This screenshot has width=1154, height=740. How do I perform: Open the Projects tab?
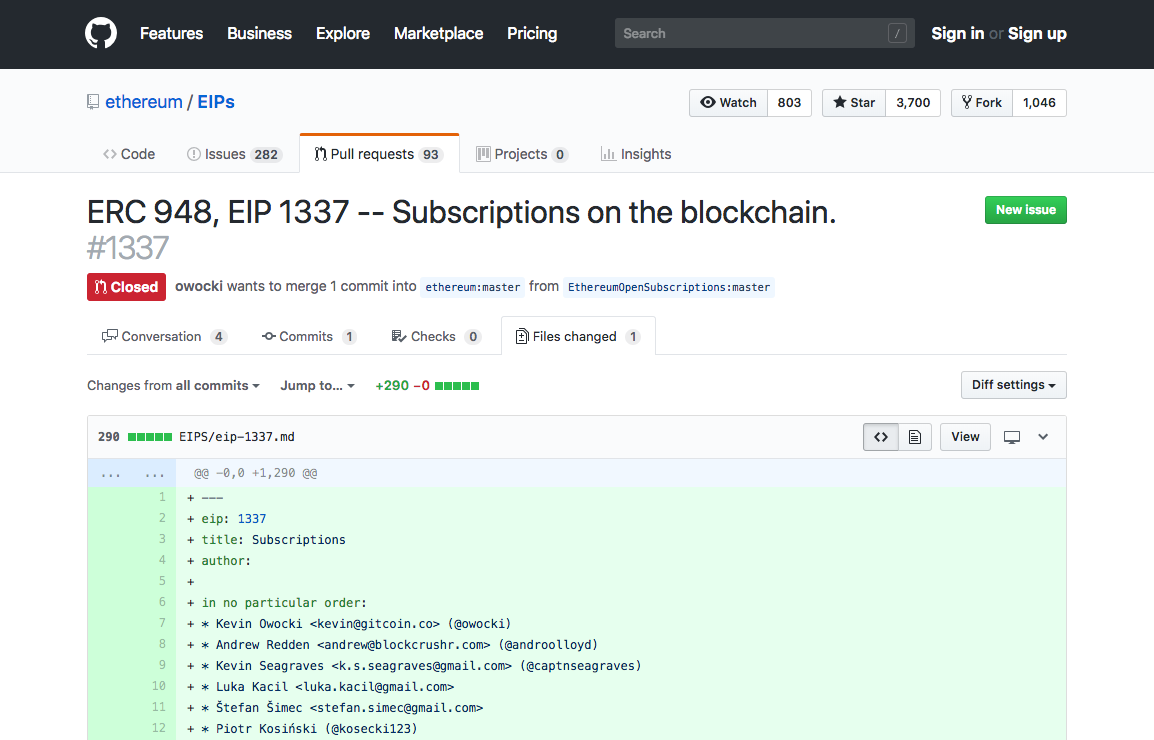[x=522, y=154]
